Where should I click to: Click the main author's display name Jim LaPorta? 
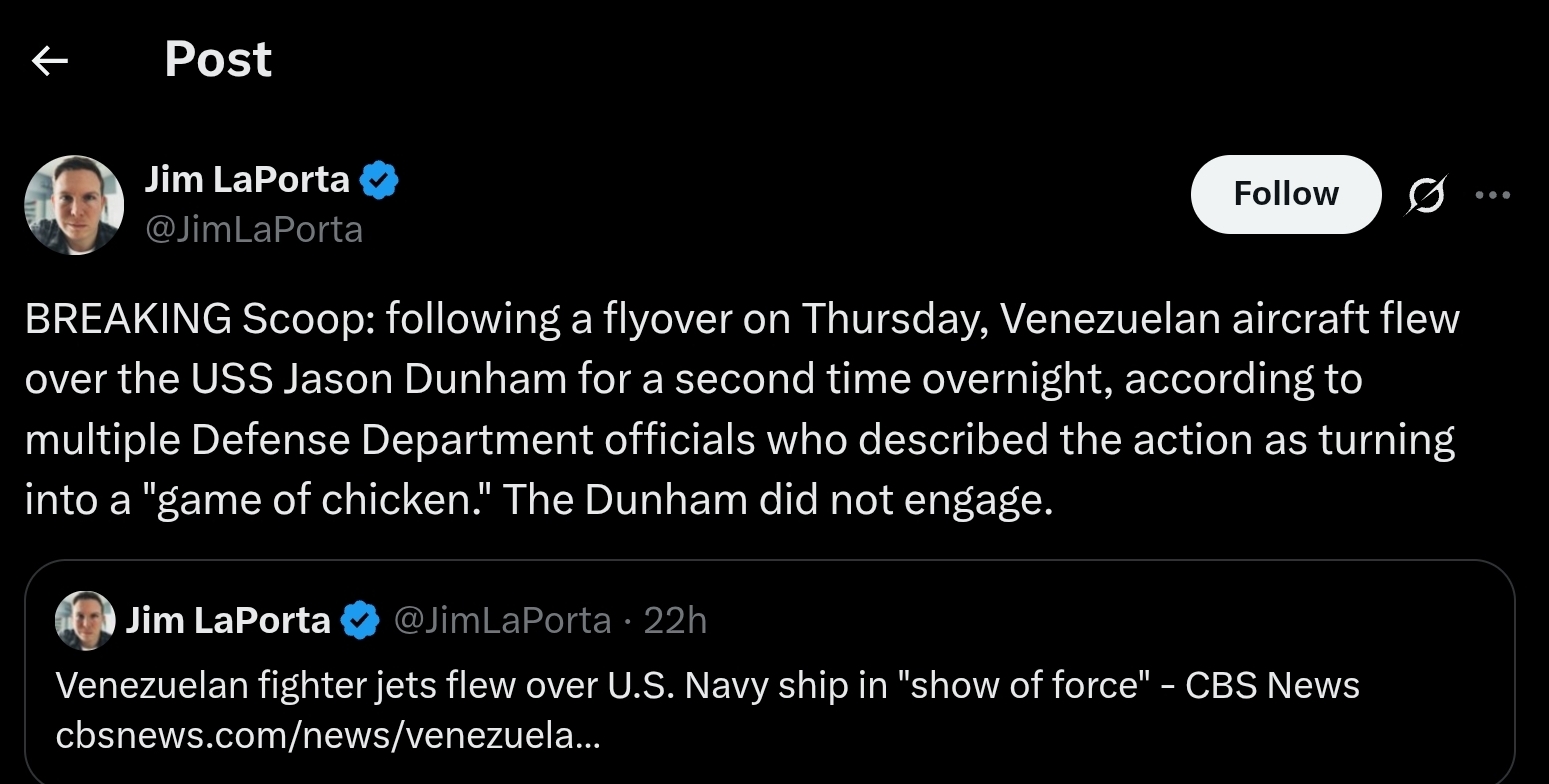click(x=247, y=180)
